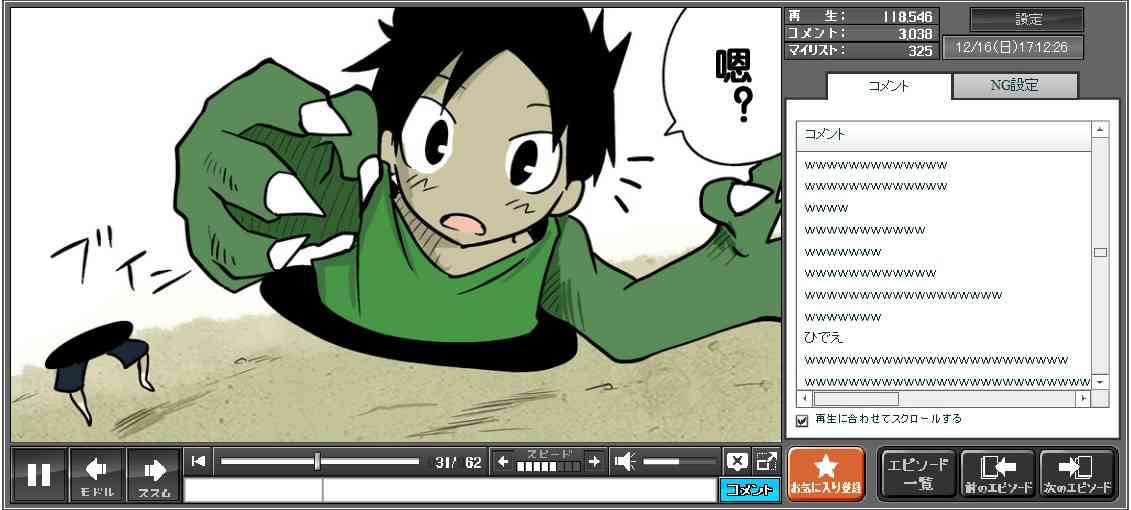Mute audio via the speaker icon
The width and height of the screenshot is (1131, 510).
625,461
